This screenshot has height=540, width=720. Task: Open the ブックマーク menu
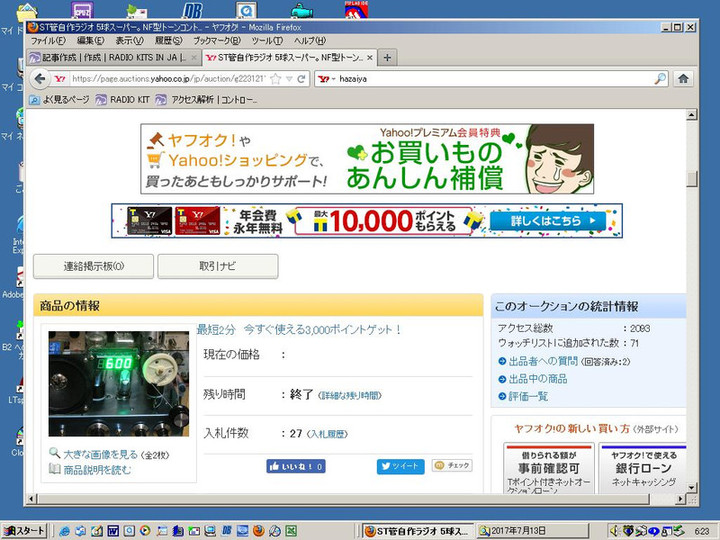[x=216, y=41]
